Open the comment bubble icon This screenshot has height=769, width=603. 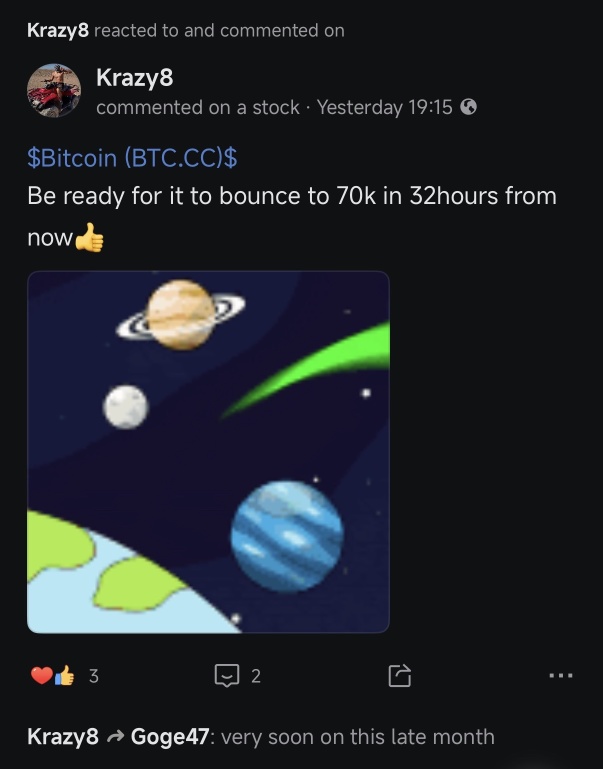[x=227, y=675]
